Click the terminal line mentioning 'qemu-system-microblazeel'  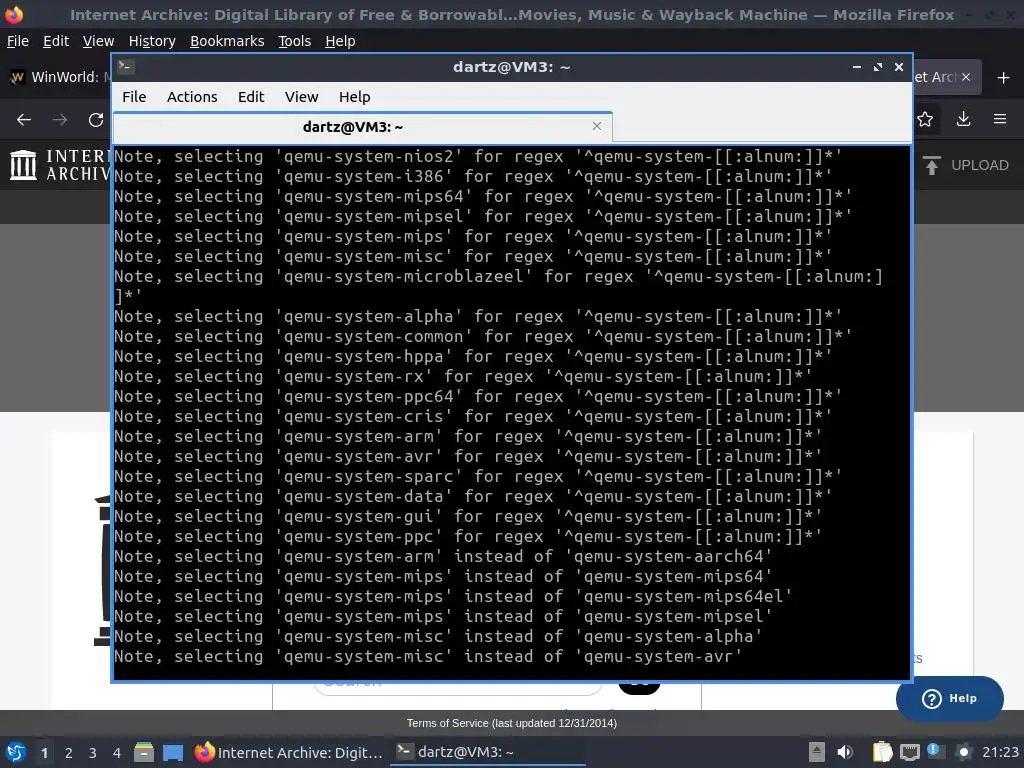pyautogui.click(x=498, y=287)
